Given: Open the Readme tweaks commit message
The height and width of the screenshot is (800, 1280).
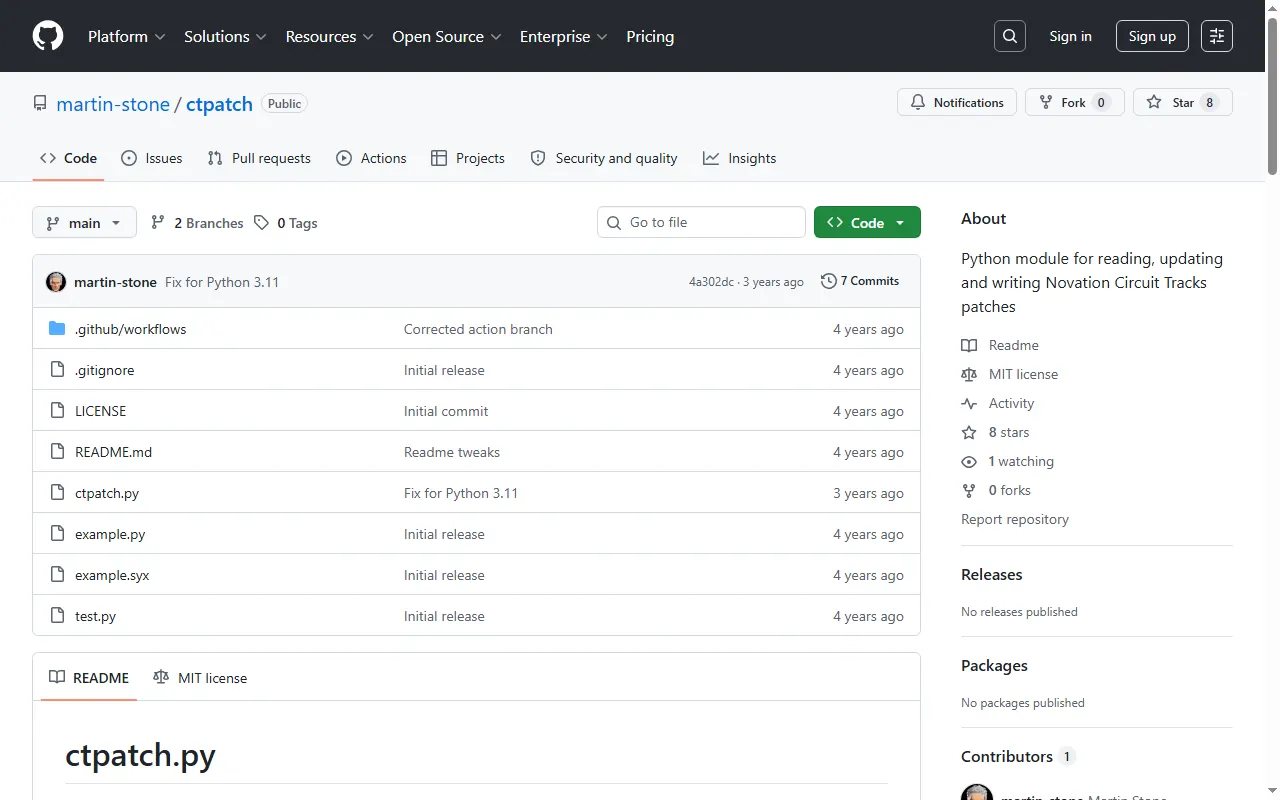Looking at the screenshot, I should coord(452,452).
